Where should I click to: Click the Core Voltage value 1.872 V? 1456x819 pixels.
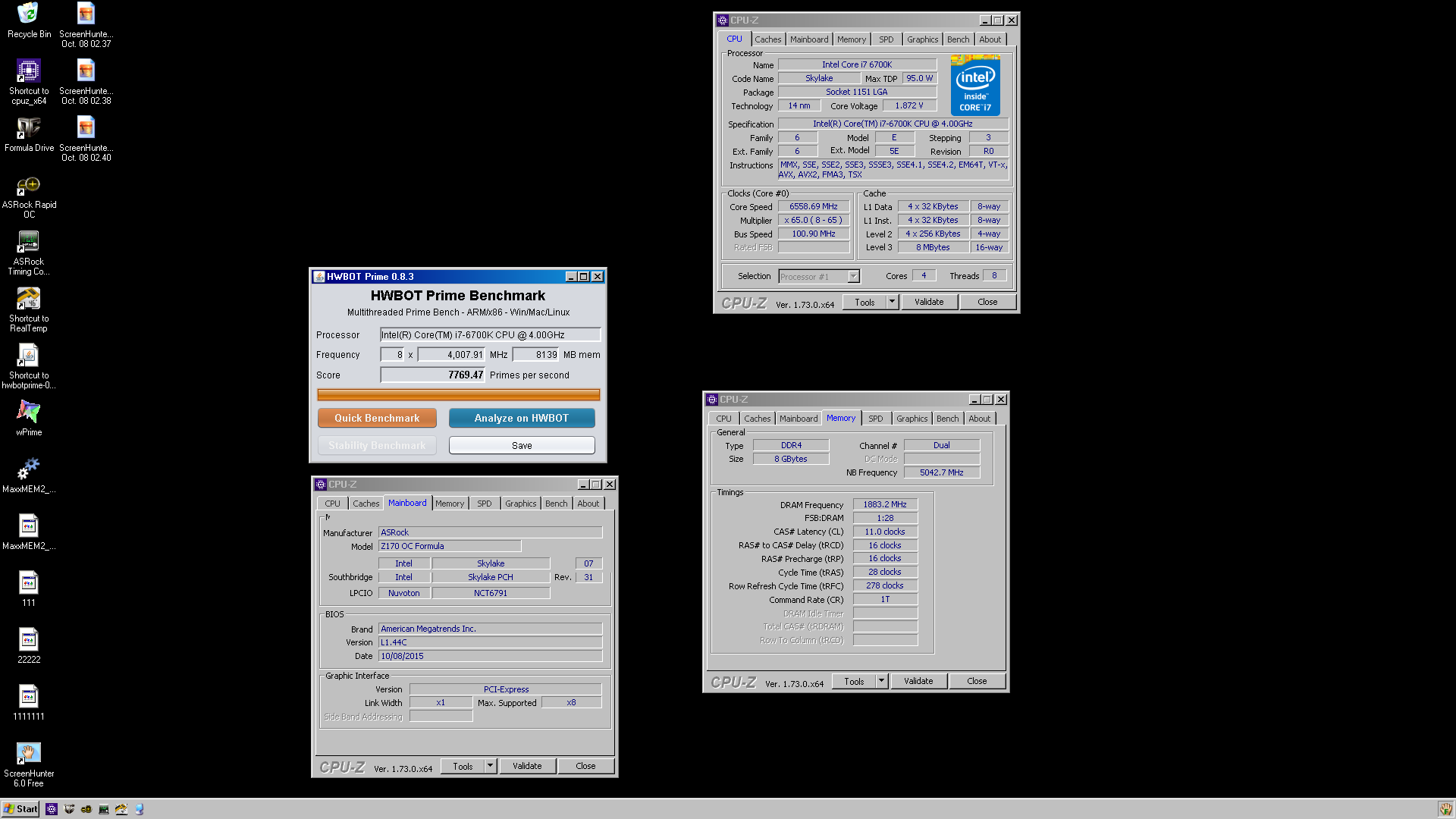point(908,105)
